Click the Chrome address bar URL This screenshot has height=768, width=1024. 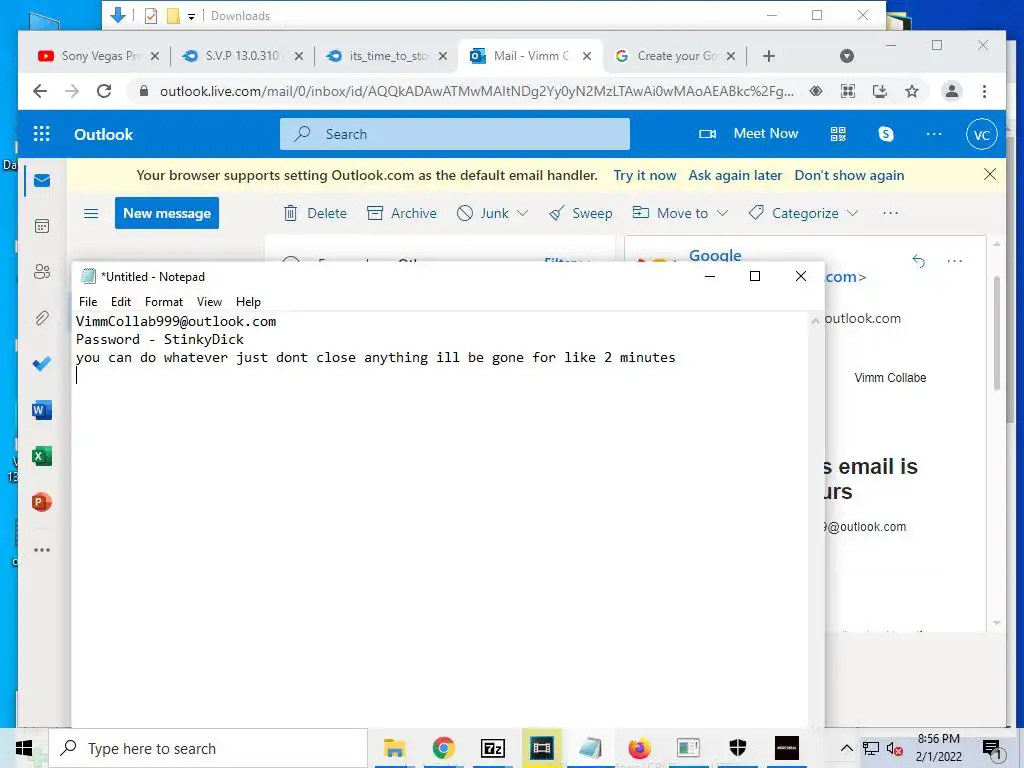(x=477, y=91)
